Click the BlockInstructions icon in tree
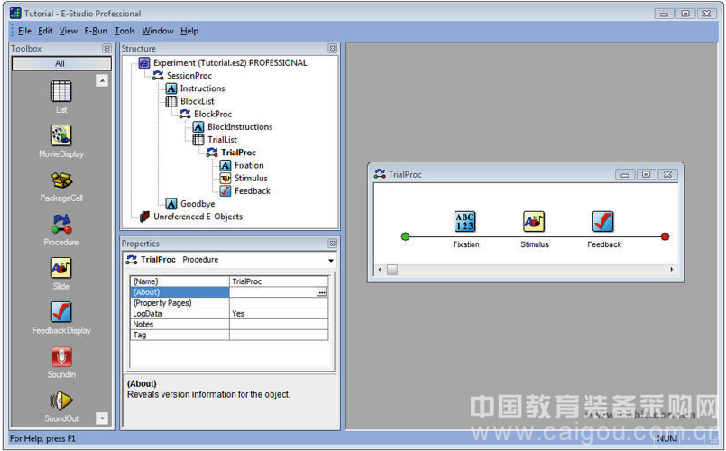 point(198,126)
